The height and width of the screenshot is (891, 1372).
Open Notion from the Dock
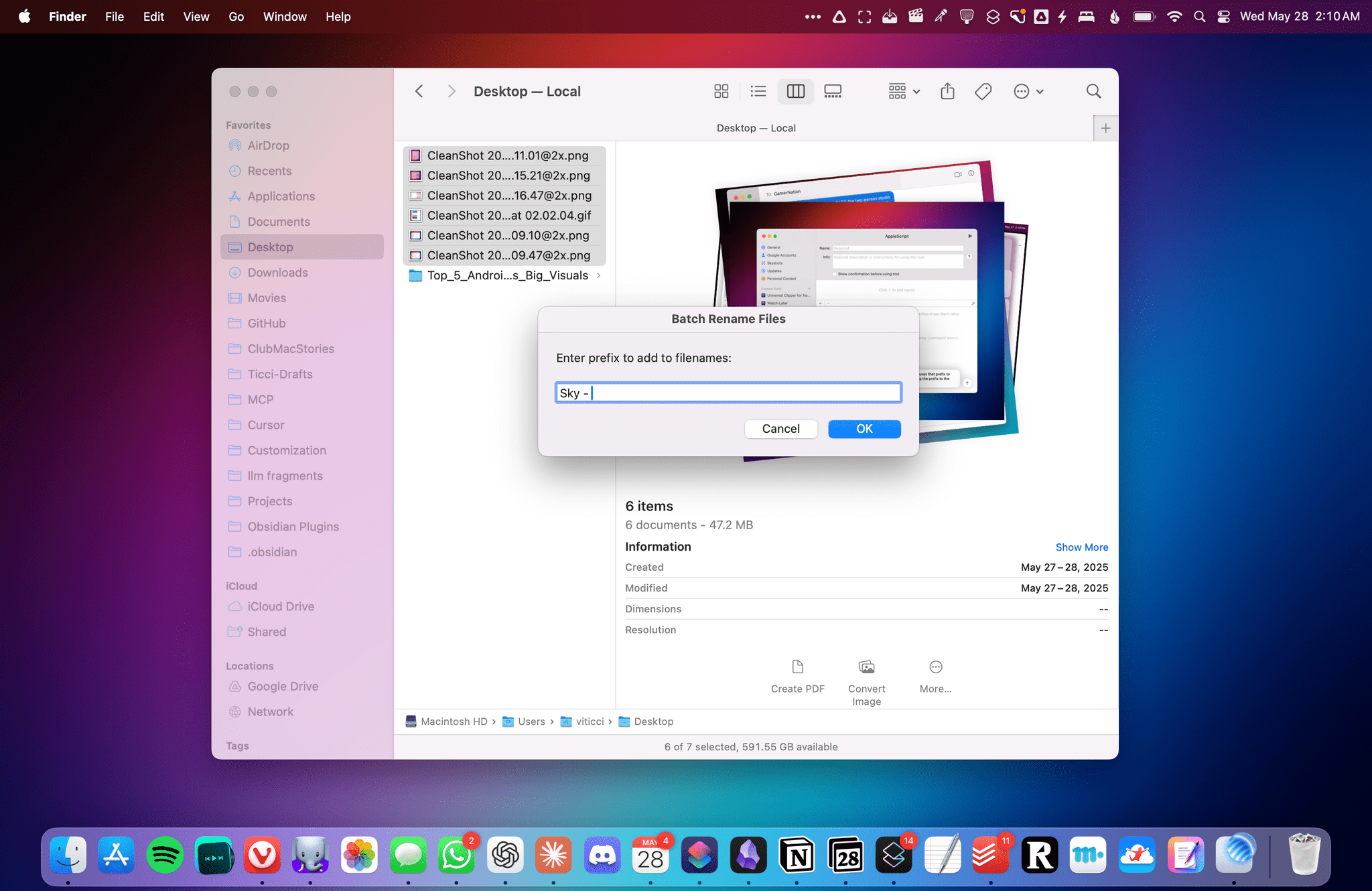[x=797, y=855]
